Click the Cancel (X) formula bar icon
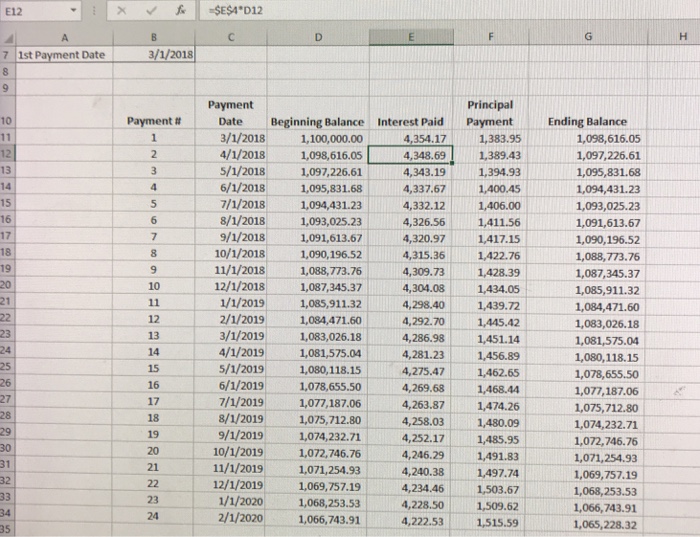 point(121,11)
